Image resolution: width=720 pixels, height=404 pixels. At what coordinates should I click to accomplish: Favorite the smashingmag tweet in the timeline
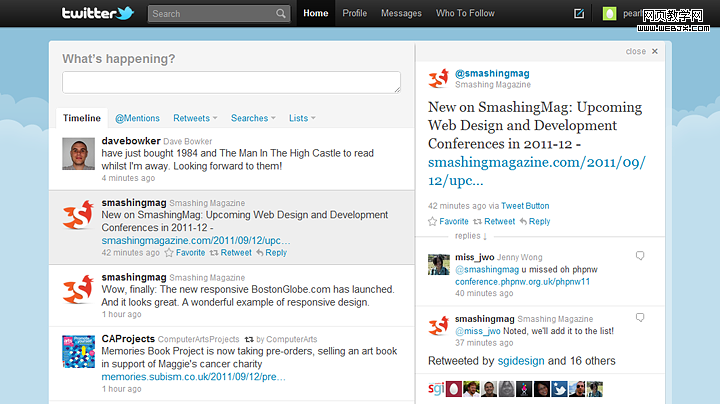coord(184,253)
